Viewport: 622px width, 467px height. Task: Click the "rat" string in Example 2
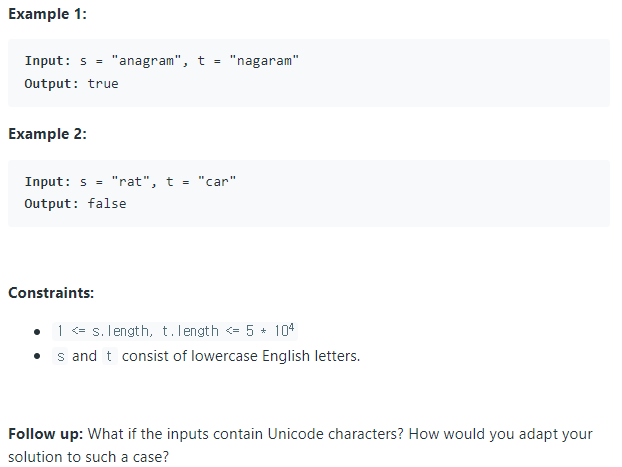tap(130, 182)
